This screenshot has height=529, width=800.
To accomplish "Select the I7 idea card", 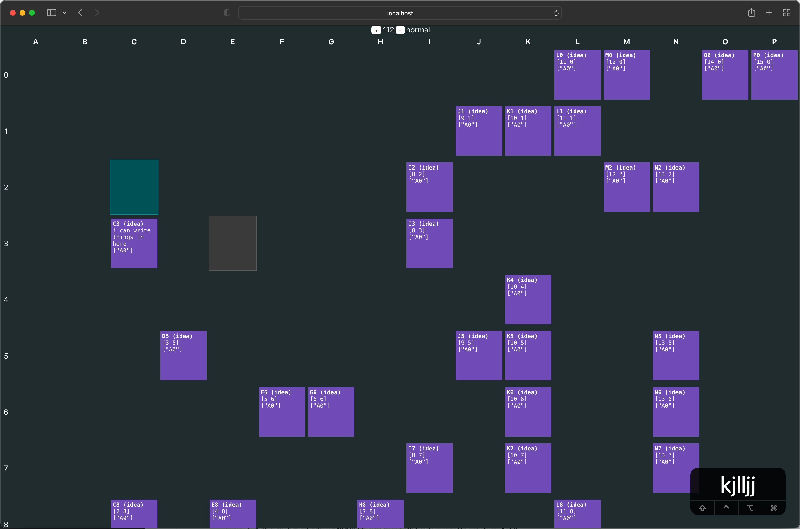I will point(429,468).
